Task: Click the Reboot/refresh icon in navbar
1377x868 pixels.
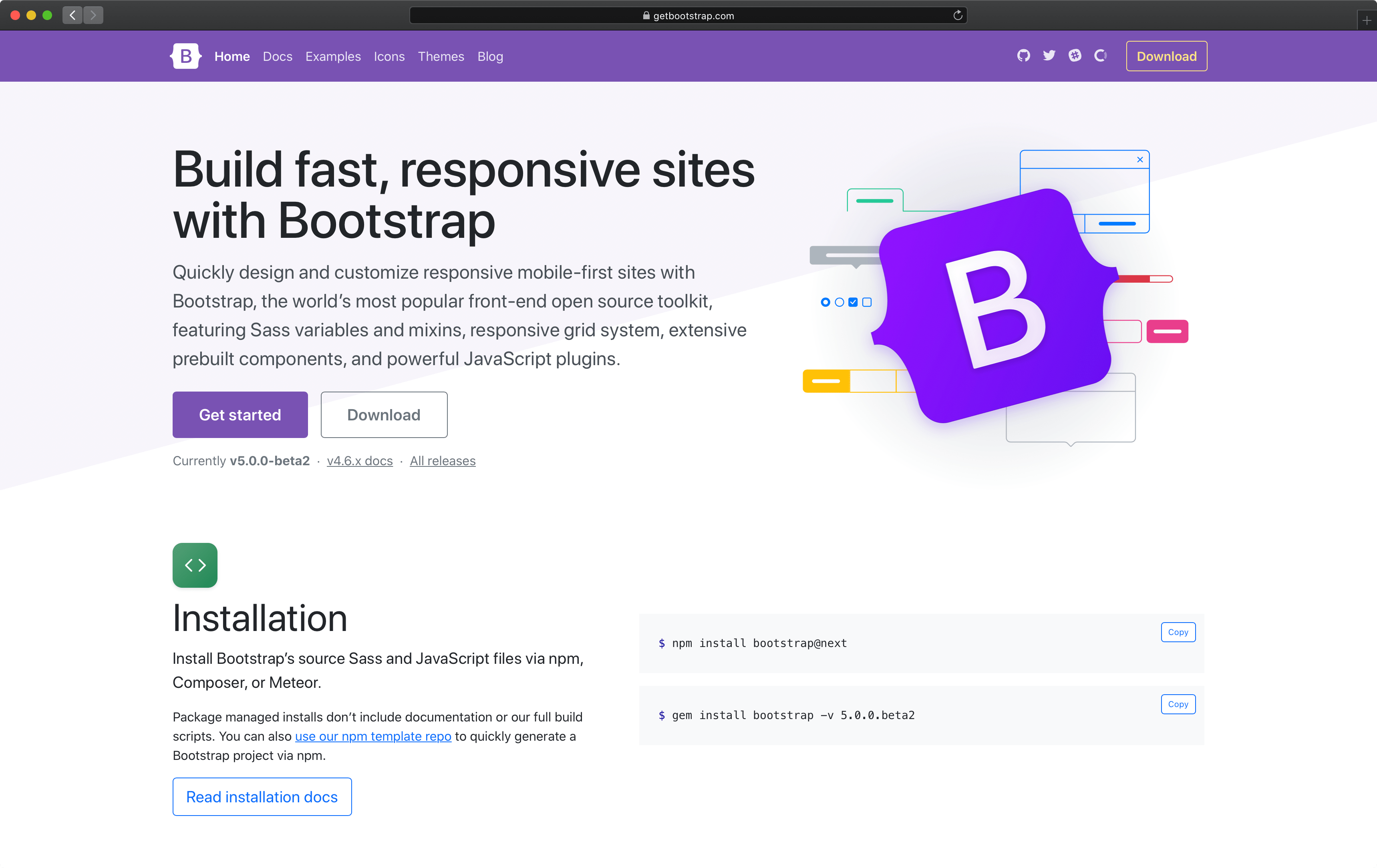Action: [1099, 56]
